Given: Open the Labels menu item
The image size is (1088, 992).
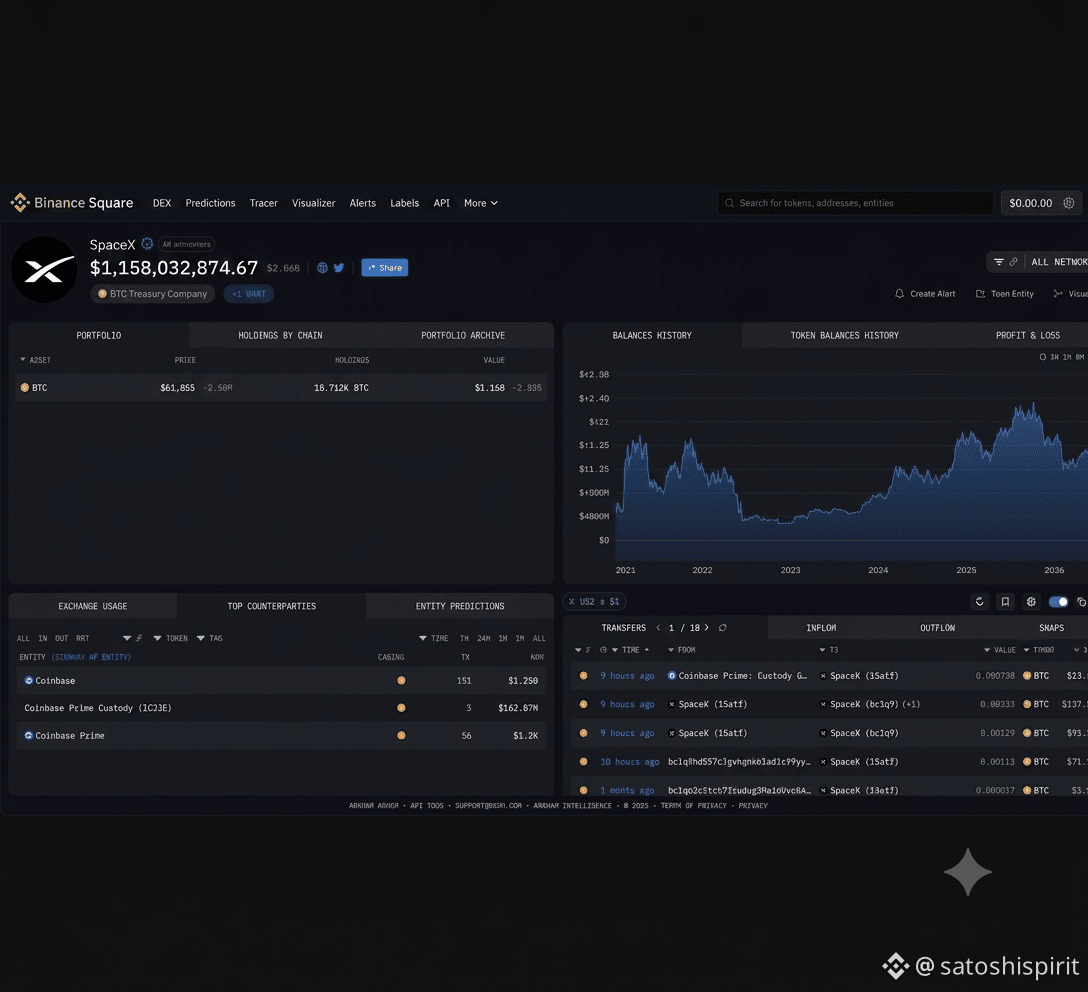Looking at the screenshot, I should pos(405,203).
